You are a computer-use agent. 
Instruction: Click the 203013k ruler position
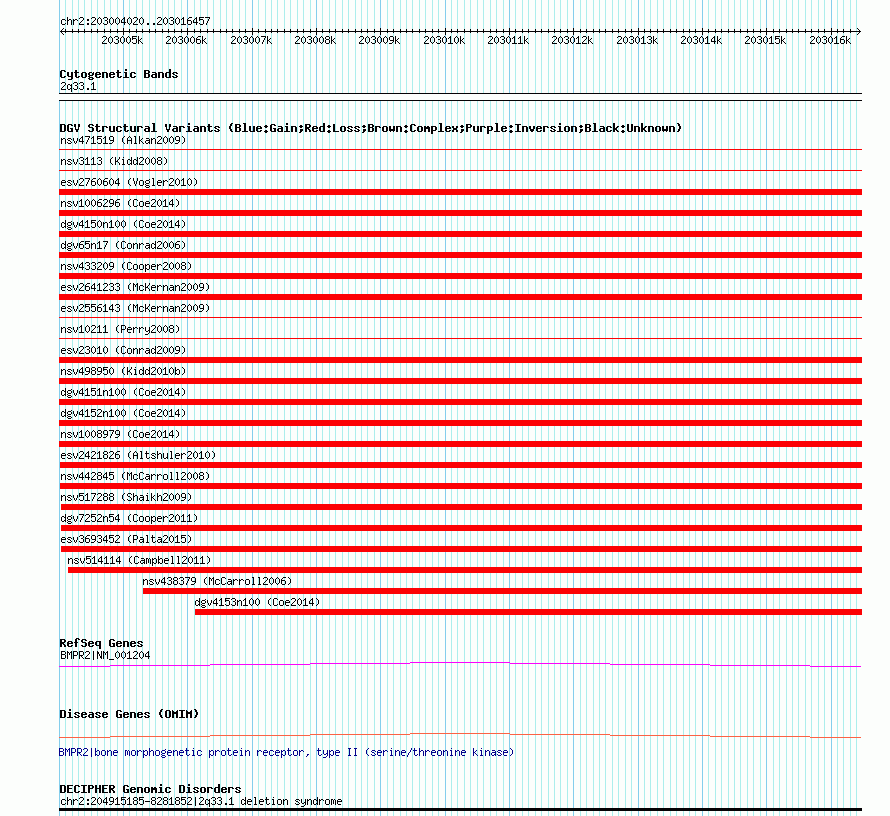tap(637, 40)
